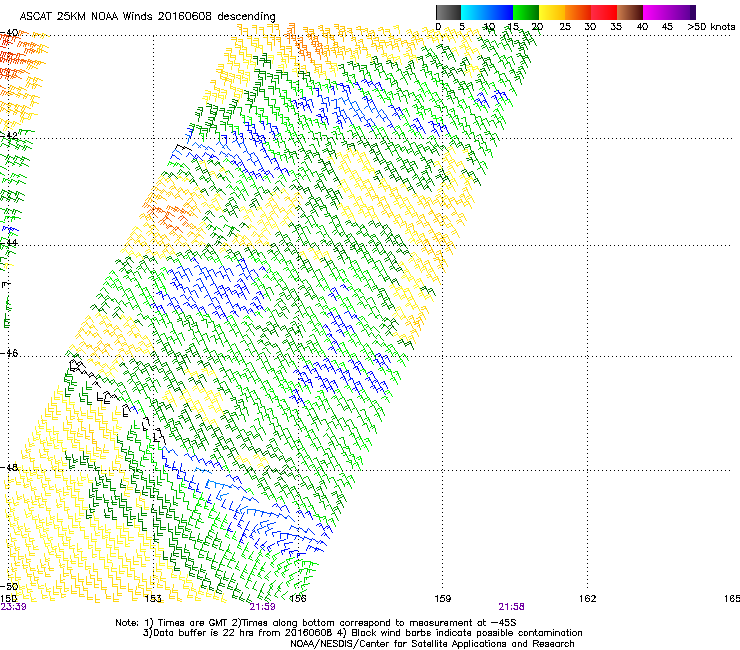Click the latitude label '-44'
This screenshot has height=650, width=740.
[9, 243]
